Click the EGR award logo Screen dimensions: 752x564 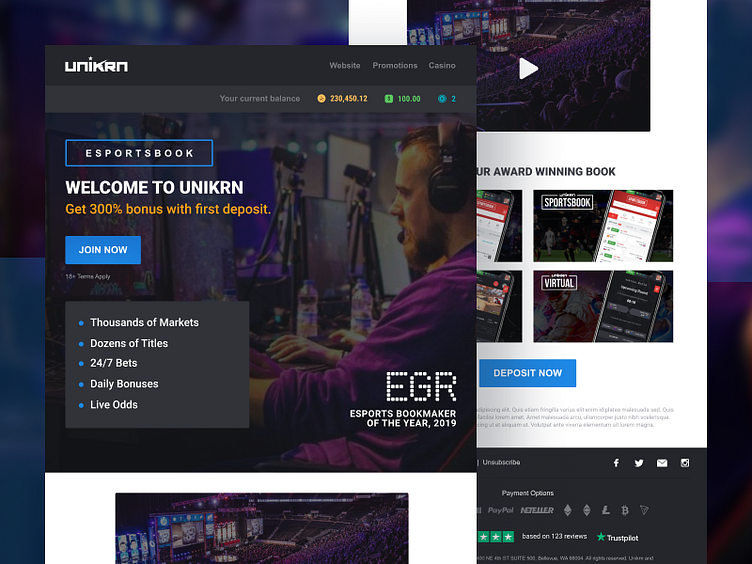coord(421,386)
